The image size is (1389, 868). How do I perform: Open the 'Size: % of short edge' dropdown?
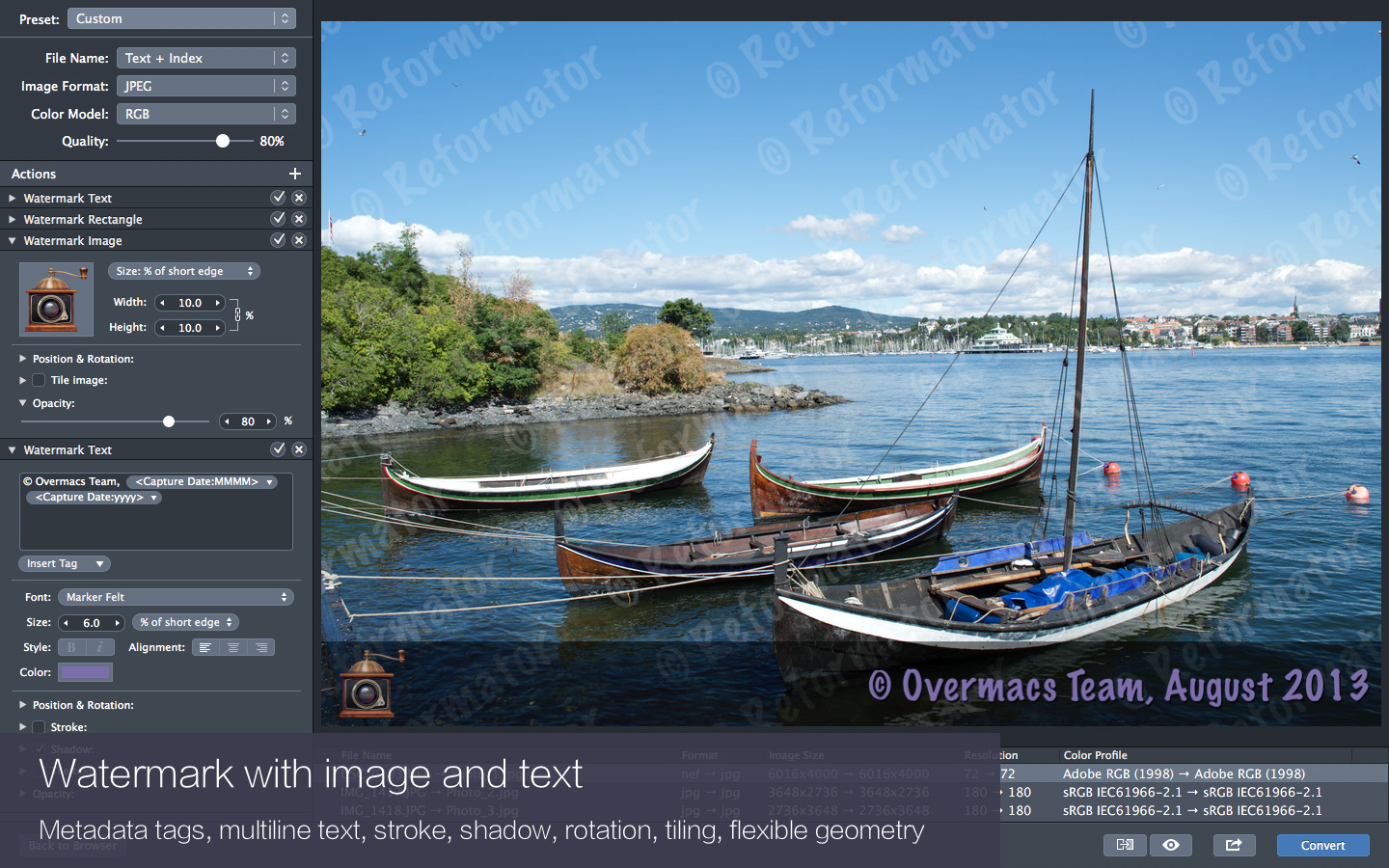pos(184,271)
